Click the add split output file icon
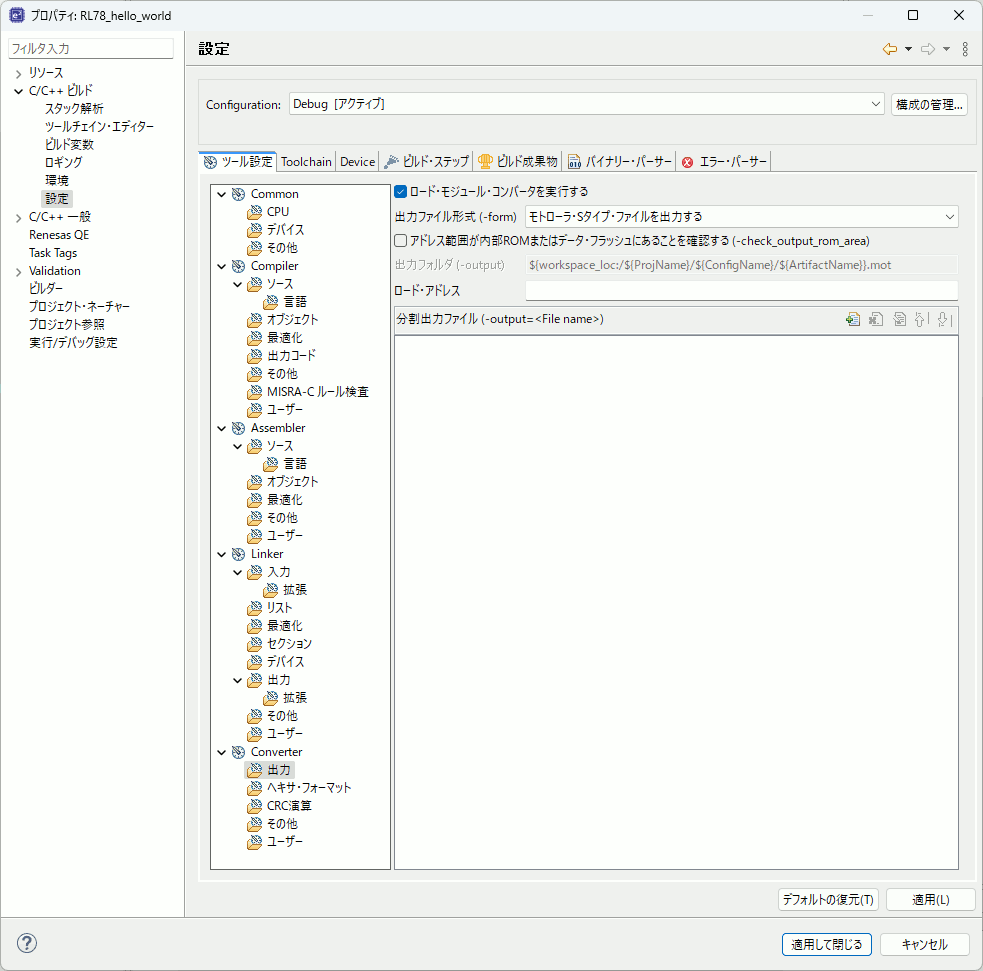This screenshot has height=971, width=983. [x=852, y=320]
